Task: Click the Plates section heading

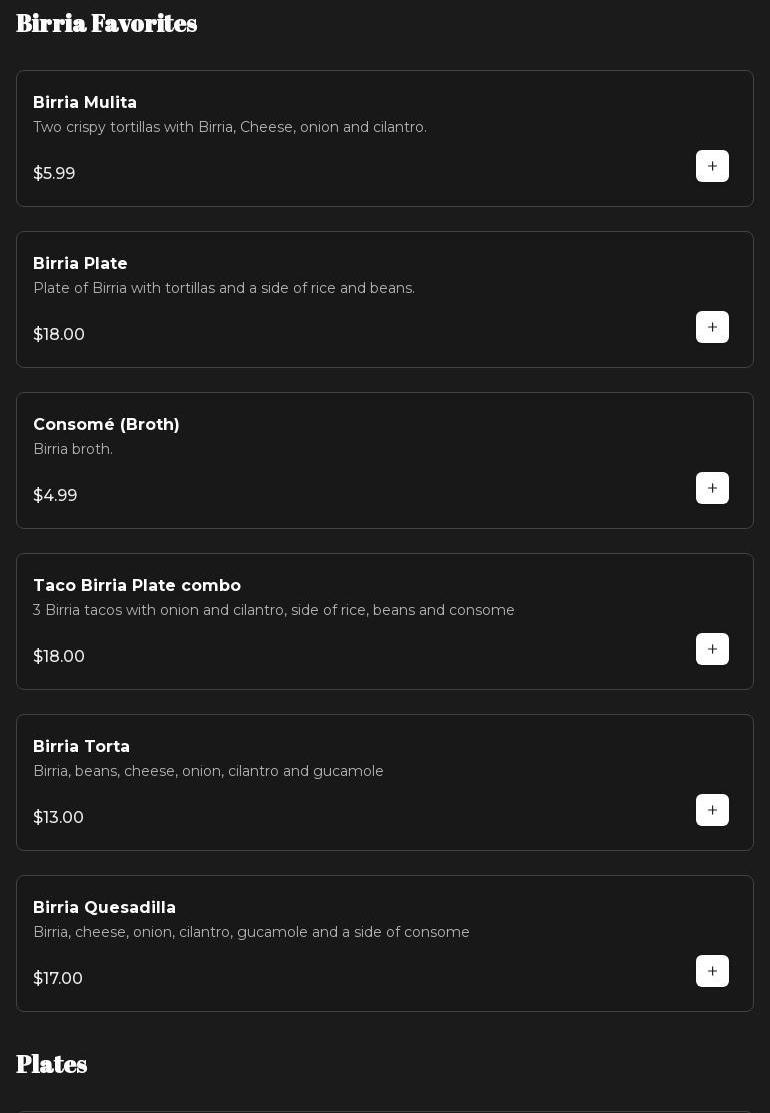Action: pyautogui.click(x=52, y=1064)
